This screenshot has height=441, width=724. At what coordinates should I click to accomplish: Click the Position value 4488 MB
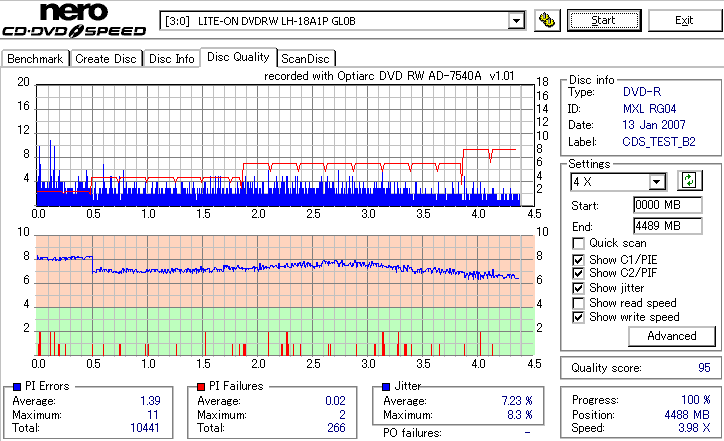687,415
